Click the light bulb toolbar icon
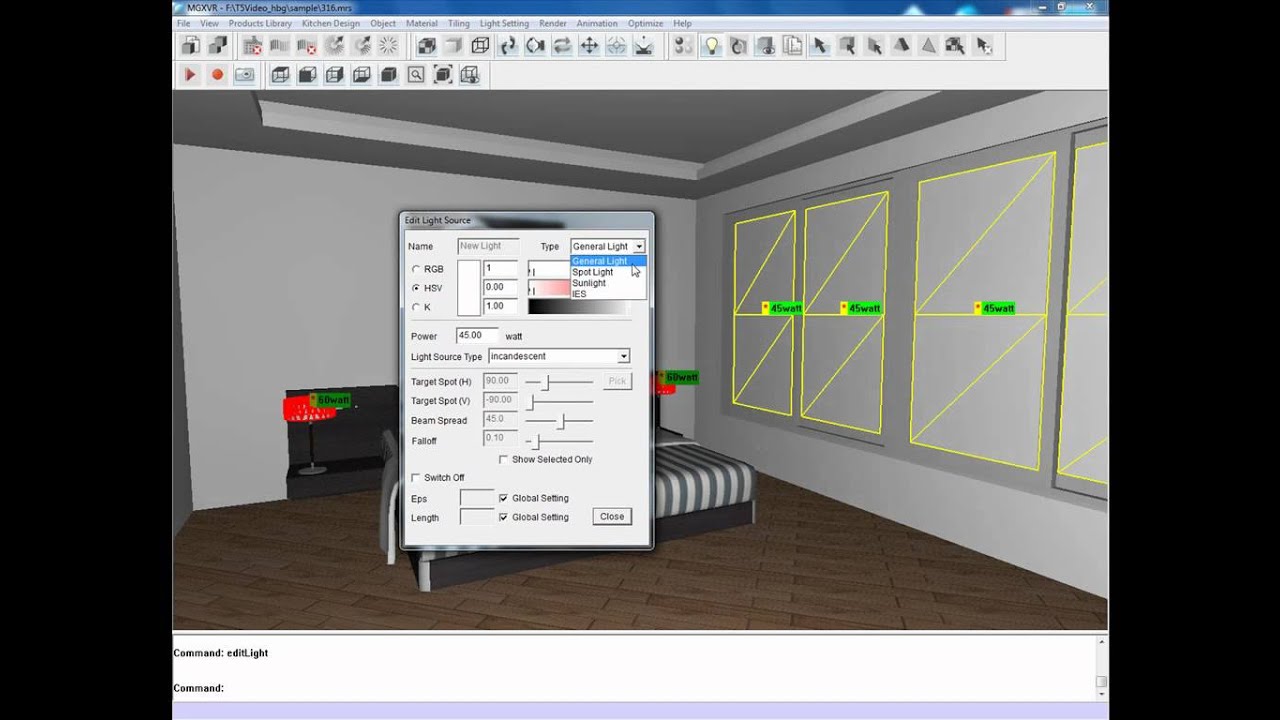 coord(711,45)
